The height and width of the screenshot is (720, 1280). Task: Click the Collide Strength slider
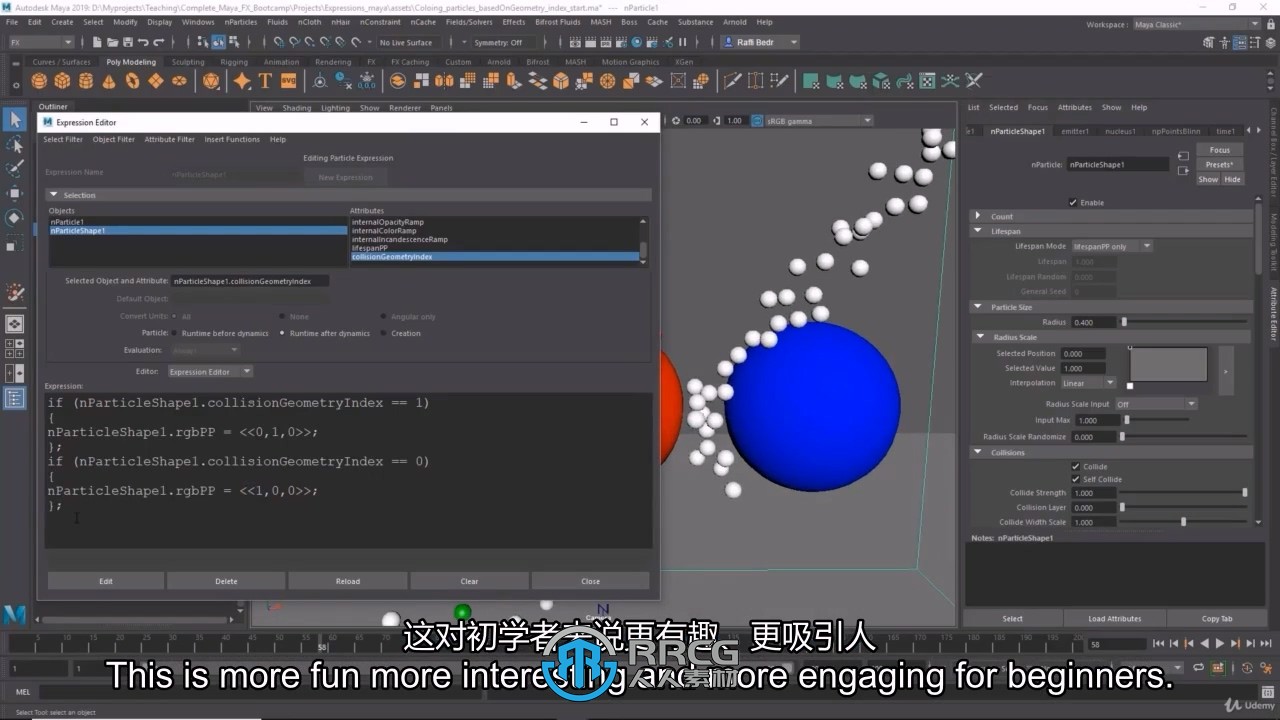click(1184, 492)
